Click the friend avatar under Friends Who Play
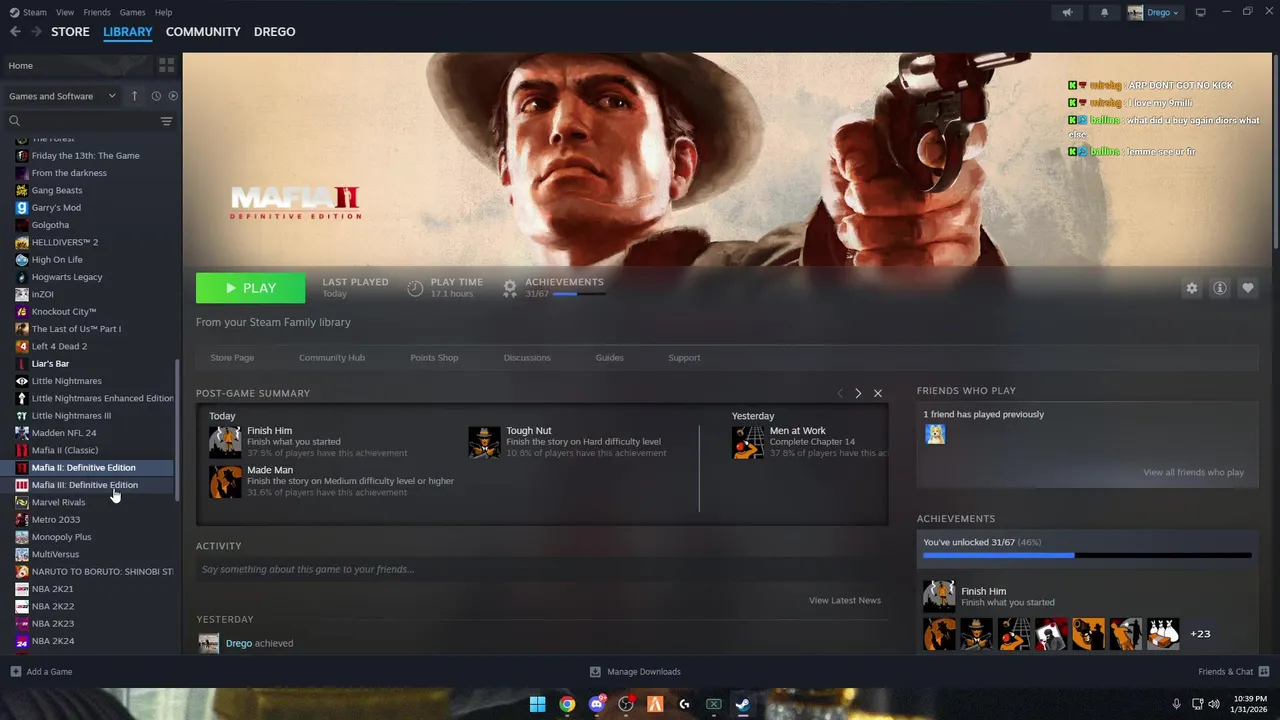Image resolution: width=1280 pixels, height=720 pixels. (935, 434)
